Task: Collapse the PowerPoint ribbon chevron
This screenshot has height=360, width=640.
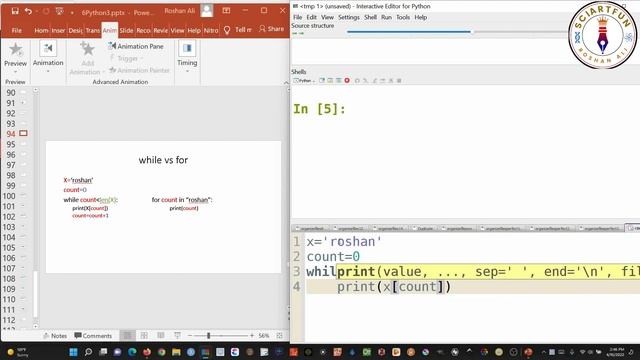Action: (x=286, y=82)
